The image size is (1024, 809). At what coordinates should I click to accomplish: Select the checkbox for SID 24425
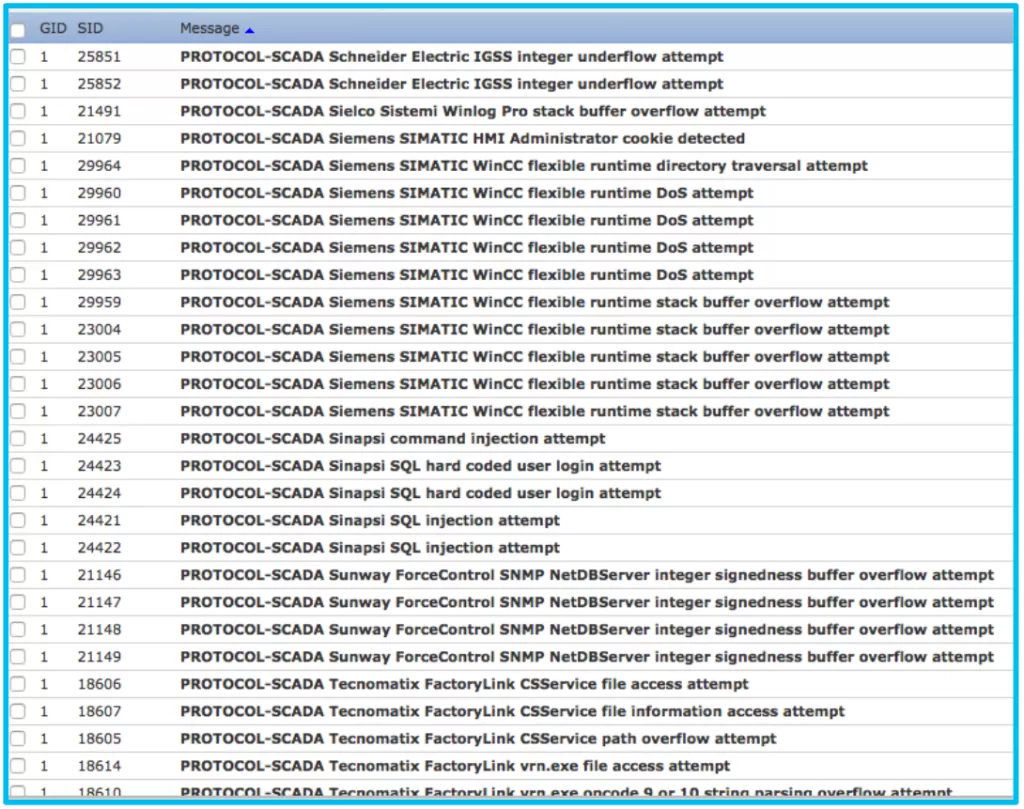(x=18, y=439)
